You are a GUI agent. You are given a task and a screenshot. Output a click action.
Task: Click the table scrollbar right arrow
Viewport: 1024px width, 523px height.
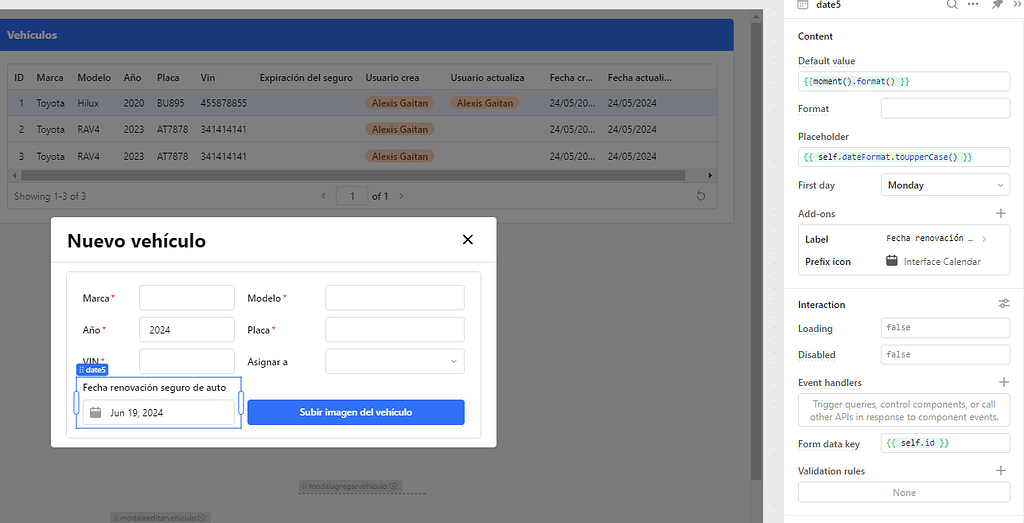point(711,176)
